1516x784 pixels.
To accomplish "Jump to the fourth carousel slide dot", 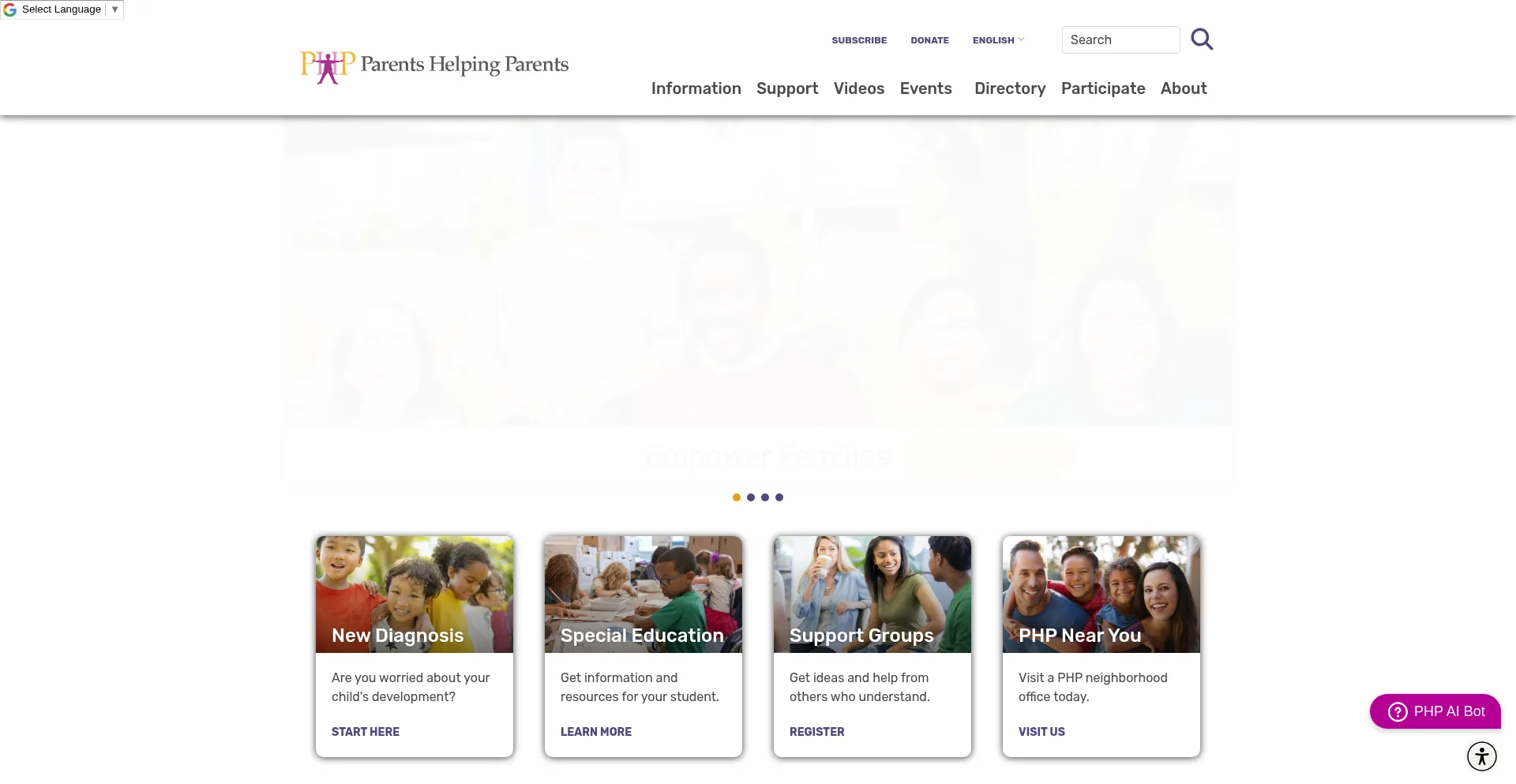I will tap(779, 497).
